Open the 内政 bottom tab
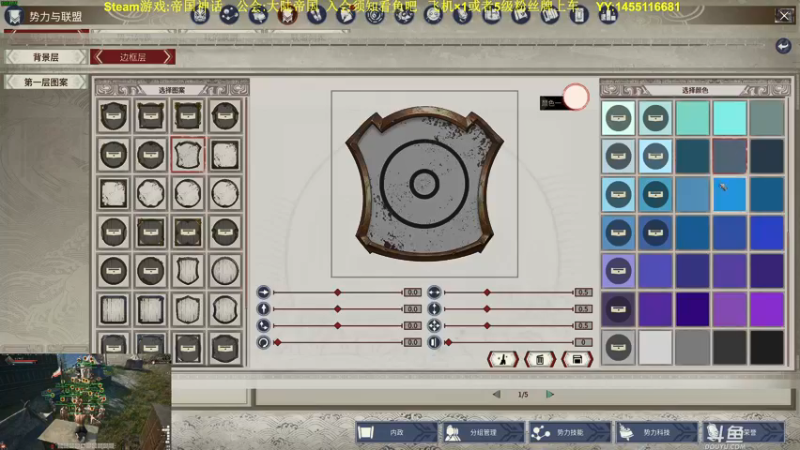Screen dimensions: 800x450 [x=396, y=433]
